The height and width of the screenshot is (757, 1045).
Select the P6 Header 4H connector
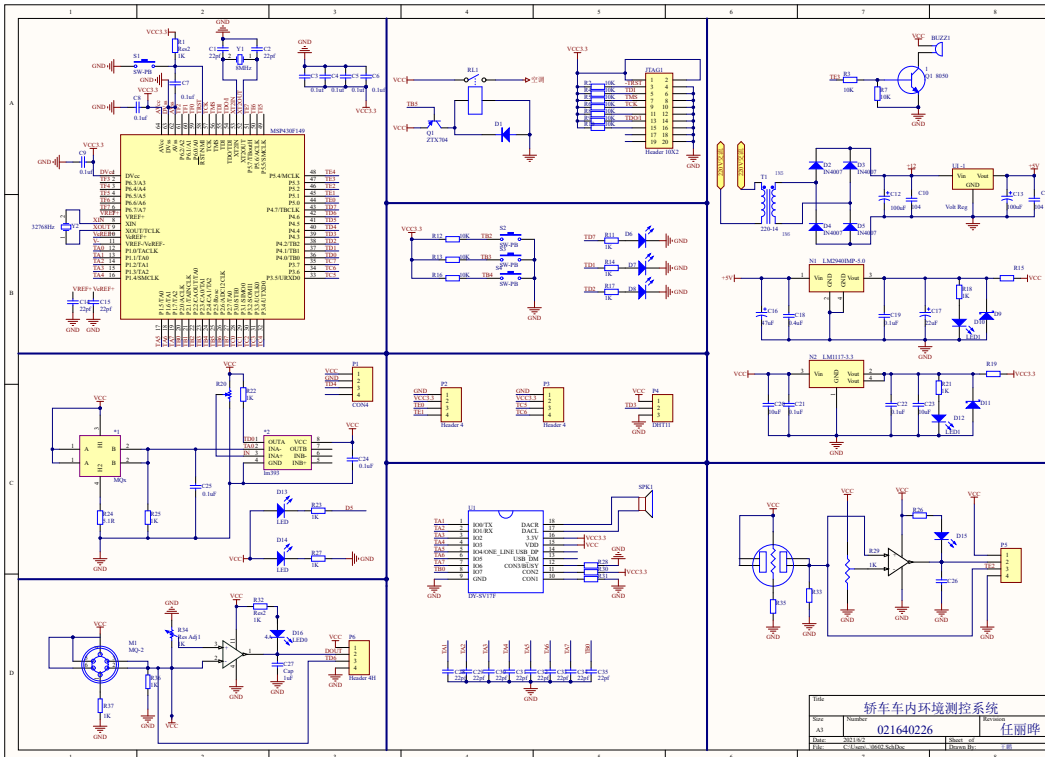tap(359, 658)
